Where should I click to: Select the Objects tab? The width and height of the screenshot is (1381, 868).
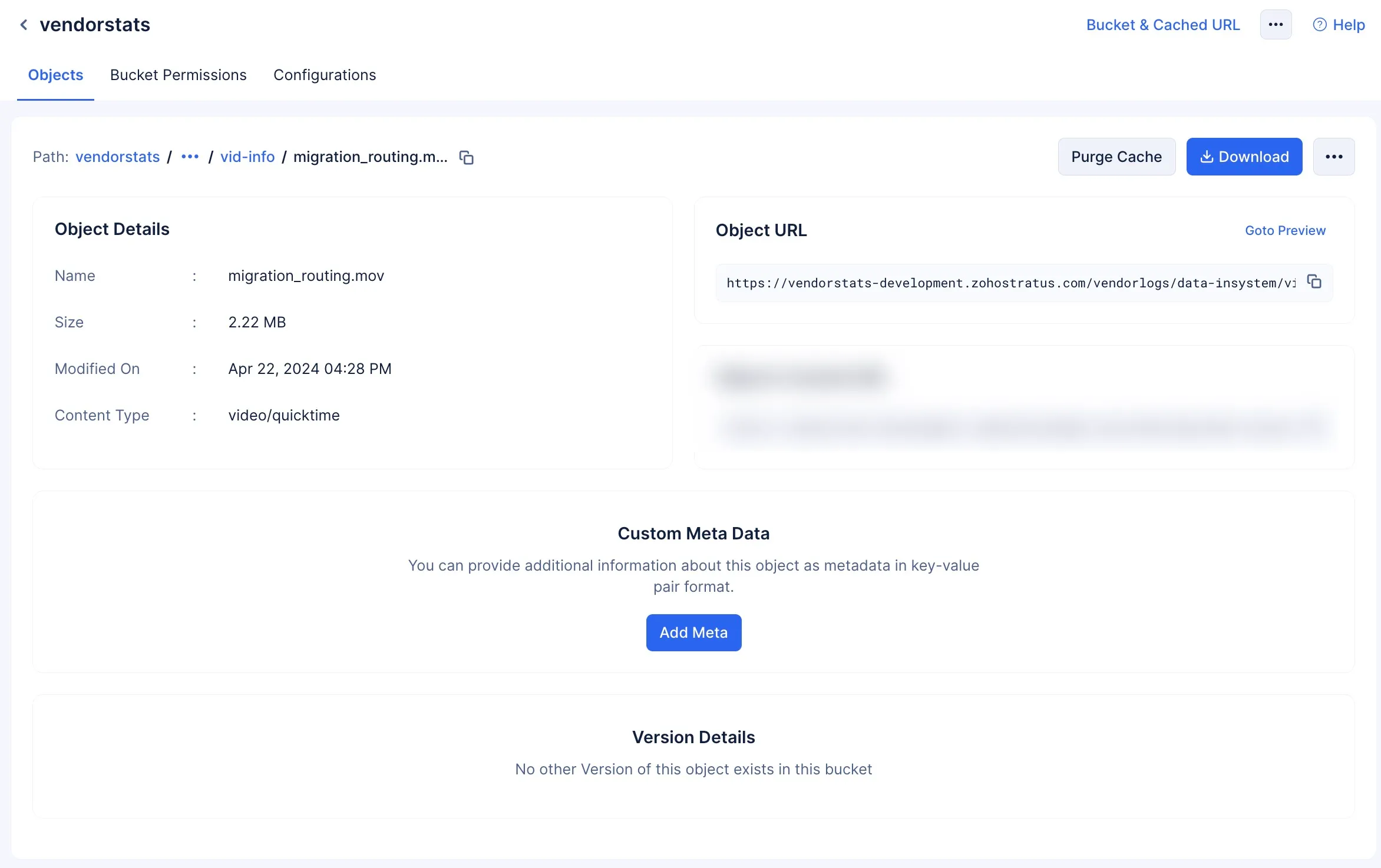55,75
